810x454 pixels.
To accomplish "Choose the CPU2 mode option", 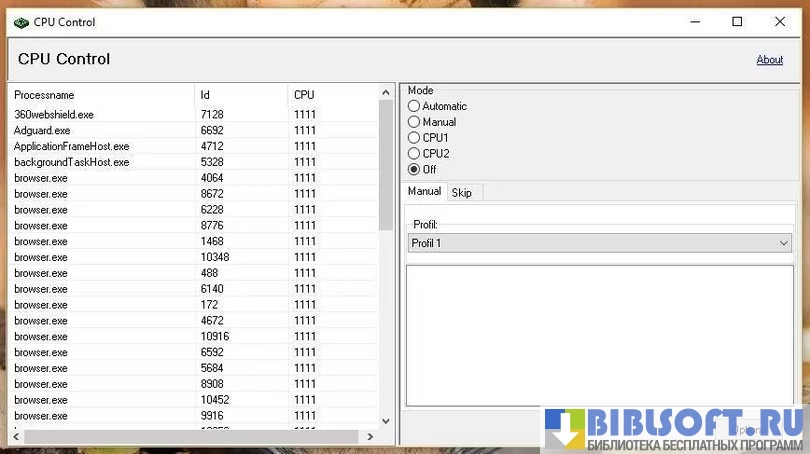I will point(414,154).
